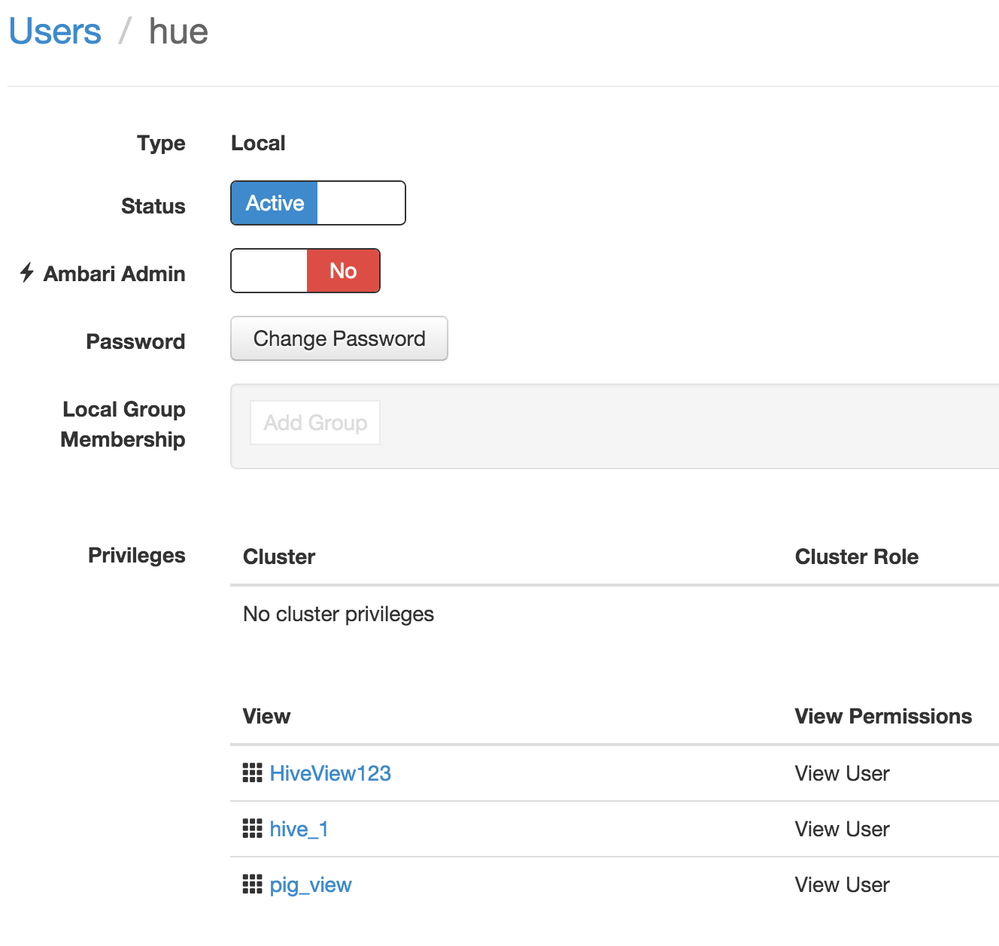Click the hue breadcrumb title
The height and width of the screenshot is (946, 999).
coord(178,31)
